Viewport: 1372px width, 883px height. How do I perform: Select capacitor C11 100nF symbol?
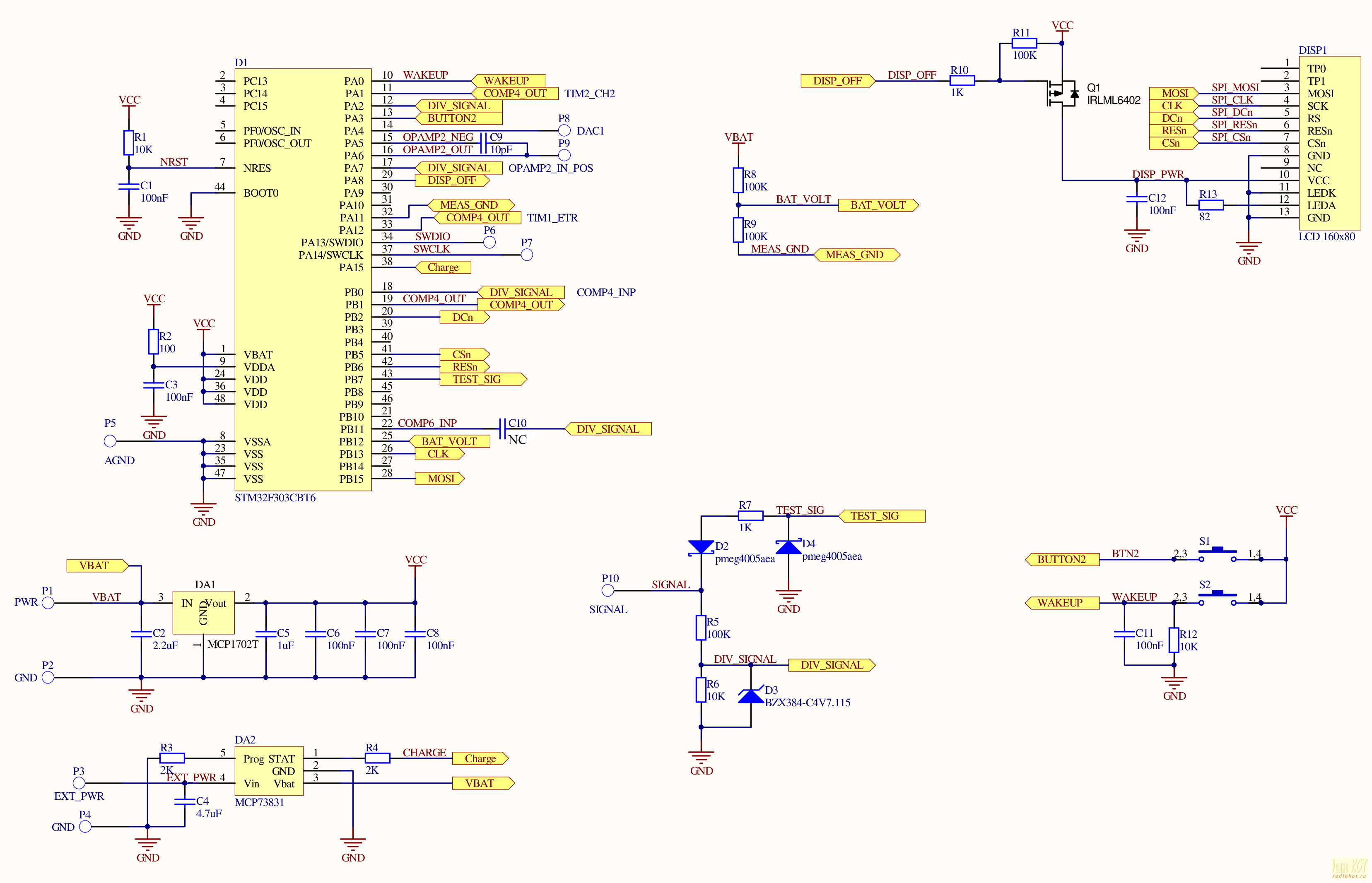[1124, 633]
